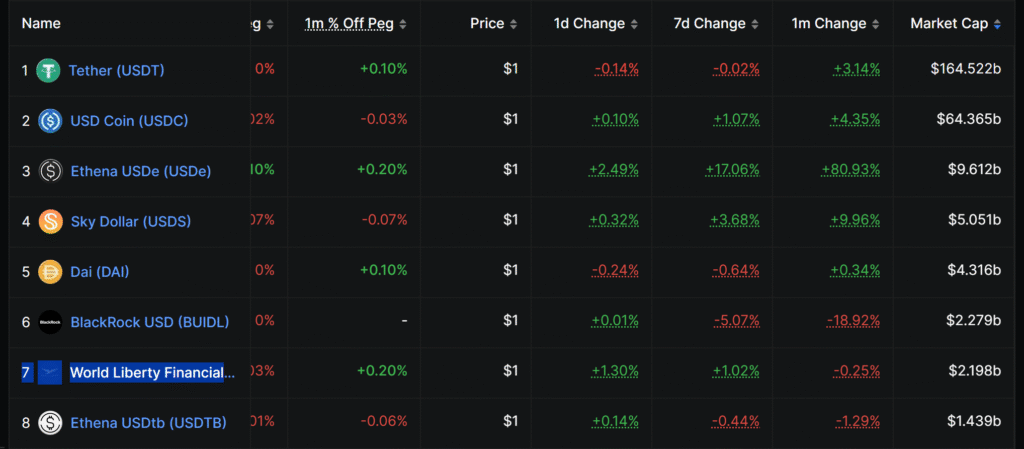
Task: Open the Ethena USDe (USDe) link
Action: pyautogui.click(x=140, y=171)
